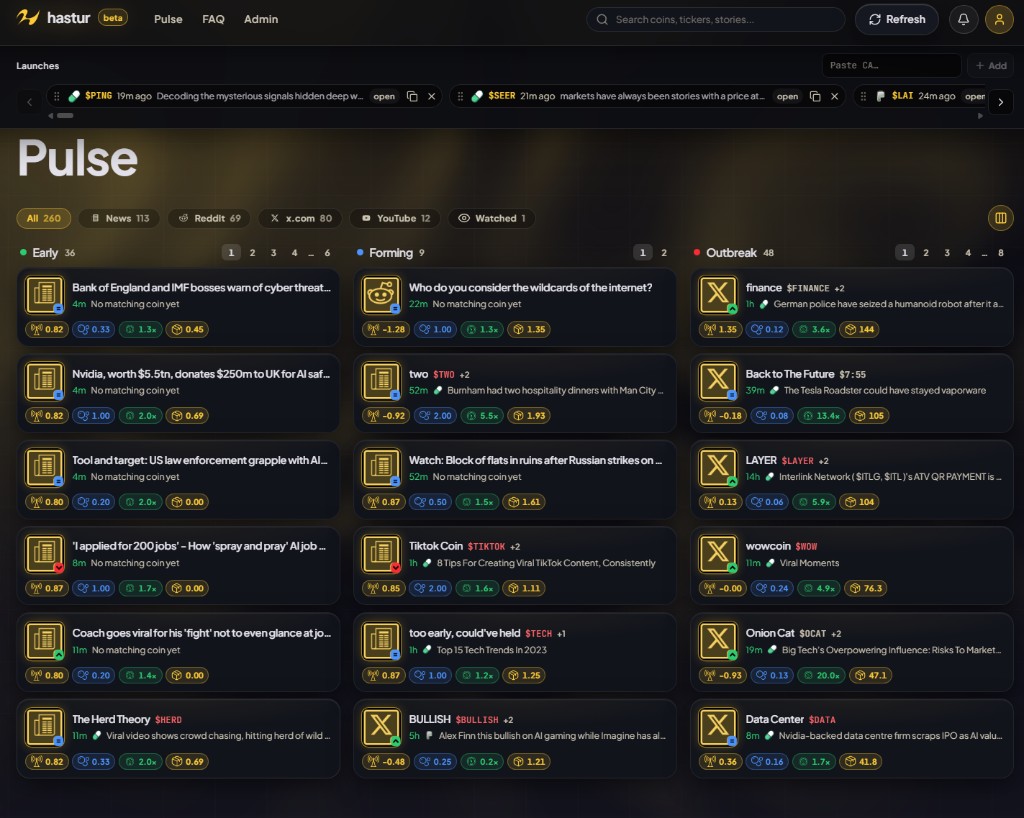Open the column layout settings icon
The image size is (1024, 818).
pos(1000,218)
